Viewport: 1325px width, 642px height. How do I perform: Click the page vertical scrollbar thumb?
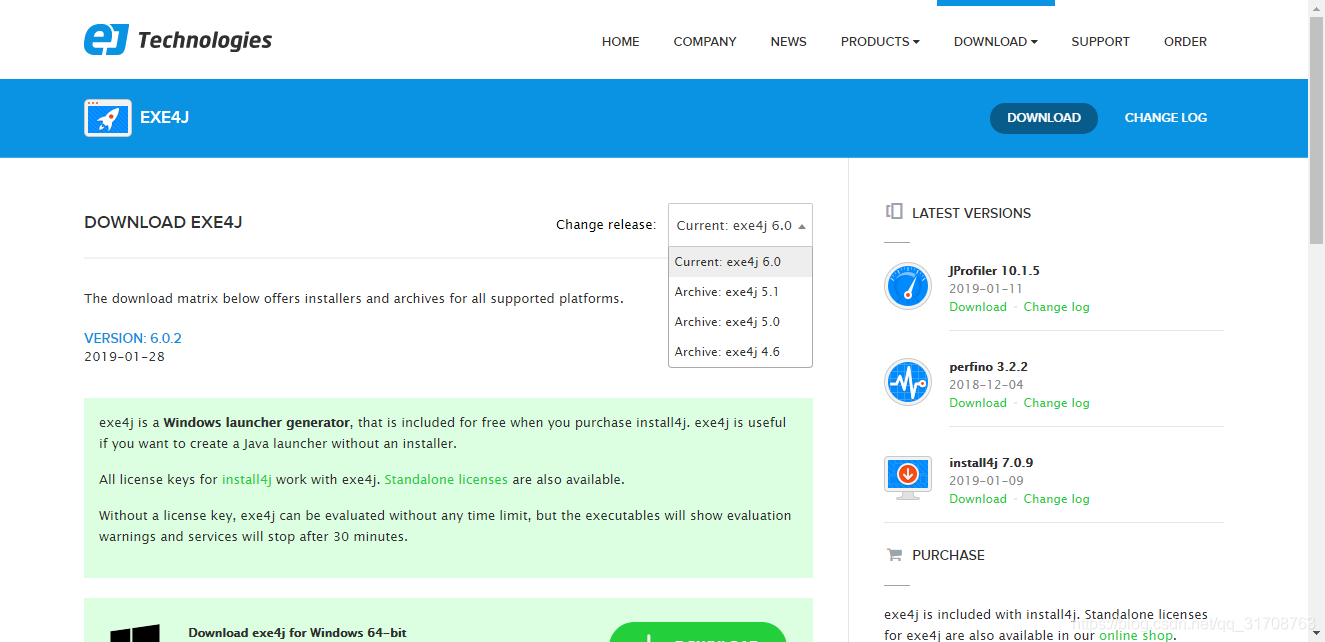pos(1316,130)
